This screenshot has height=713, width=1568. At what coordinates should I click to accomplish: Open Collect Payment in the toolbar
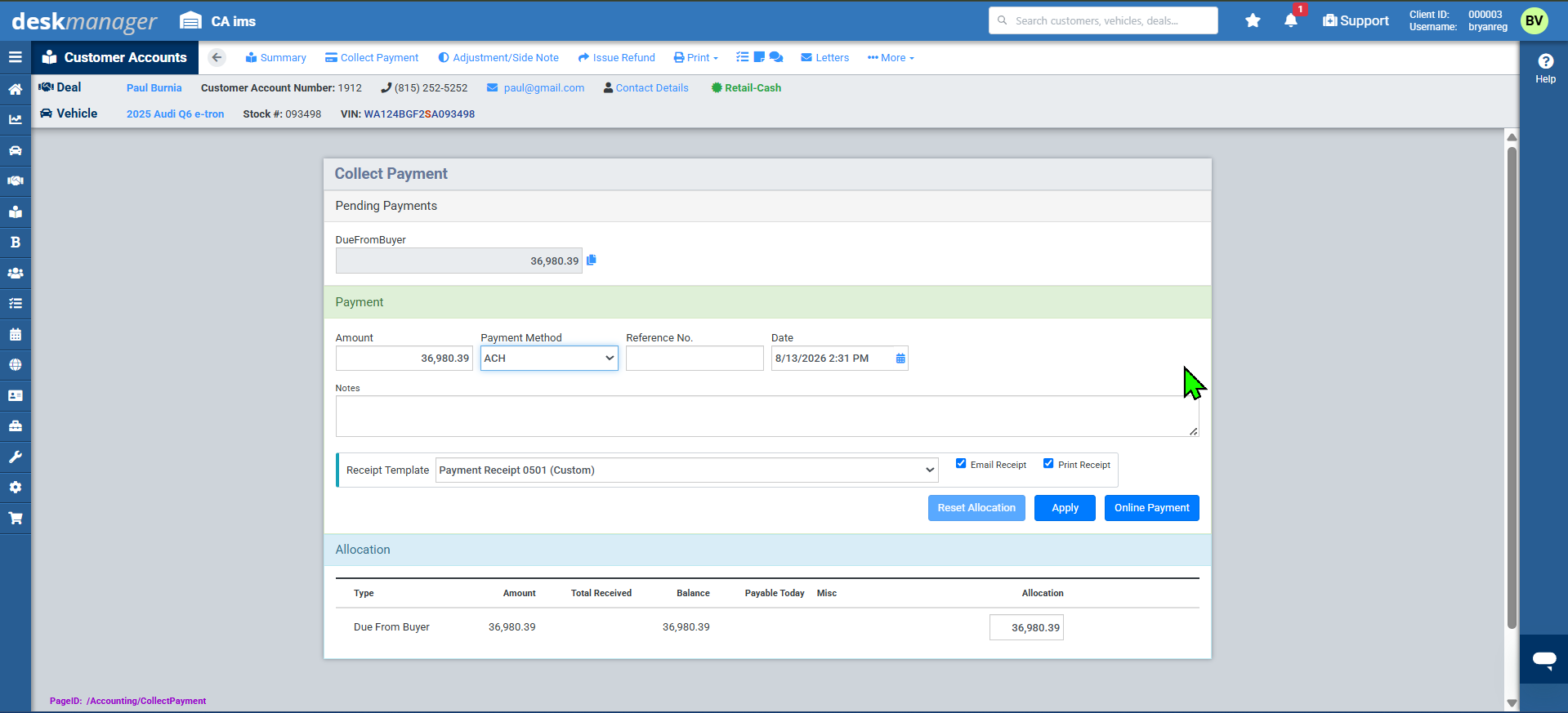(372, 58)
